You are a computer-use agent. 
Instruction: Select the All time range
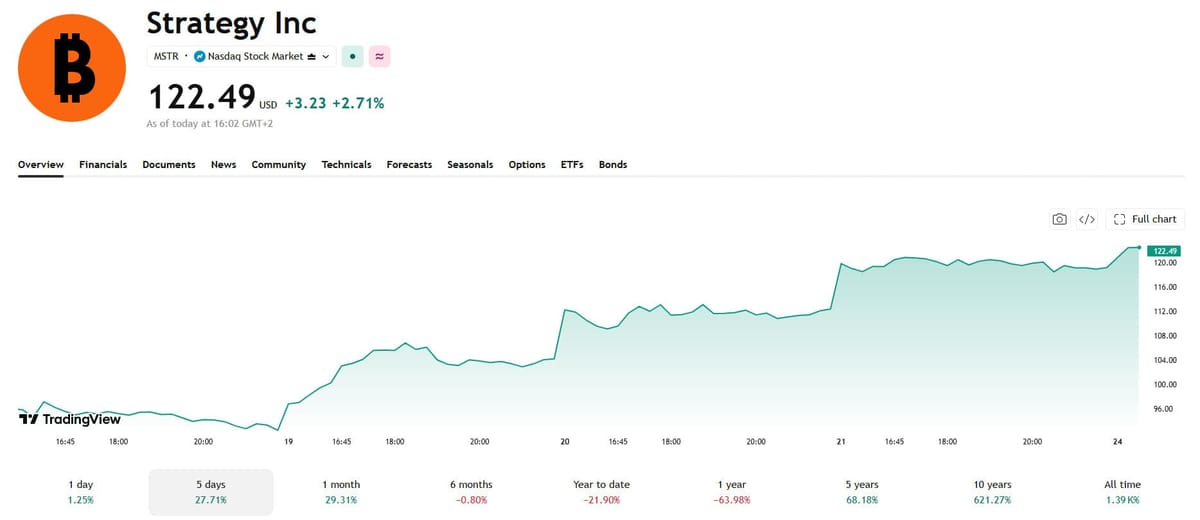click(1122, 492)
